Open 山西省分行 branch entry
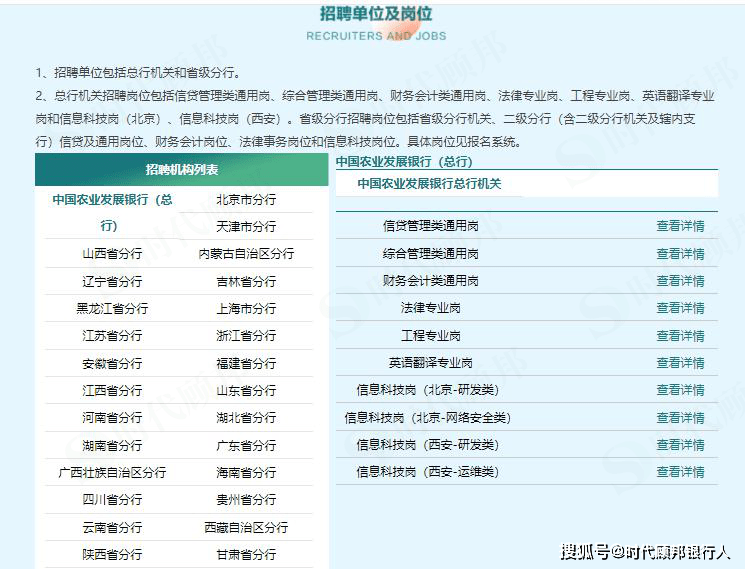This screenshot has width=745, height=569. click(112, 254)
